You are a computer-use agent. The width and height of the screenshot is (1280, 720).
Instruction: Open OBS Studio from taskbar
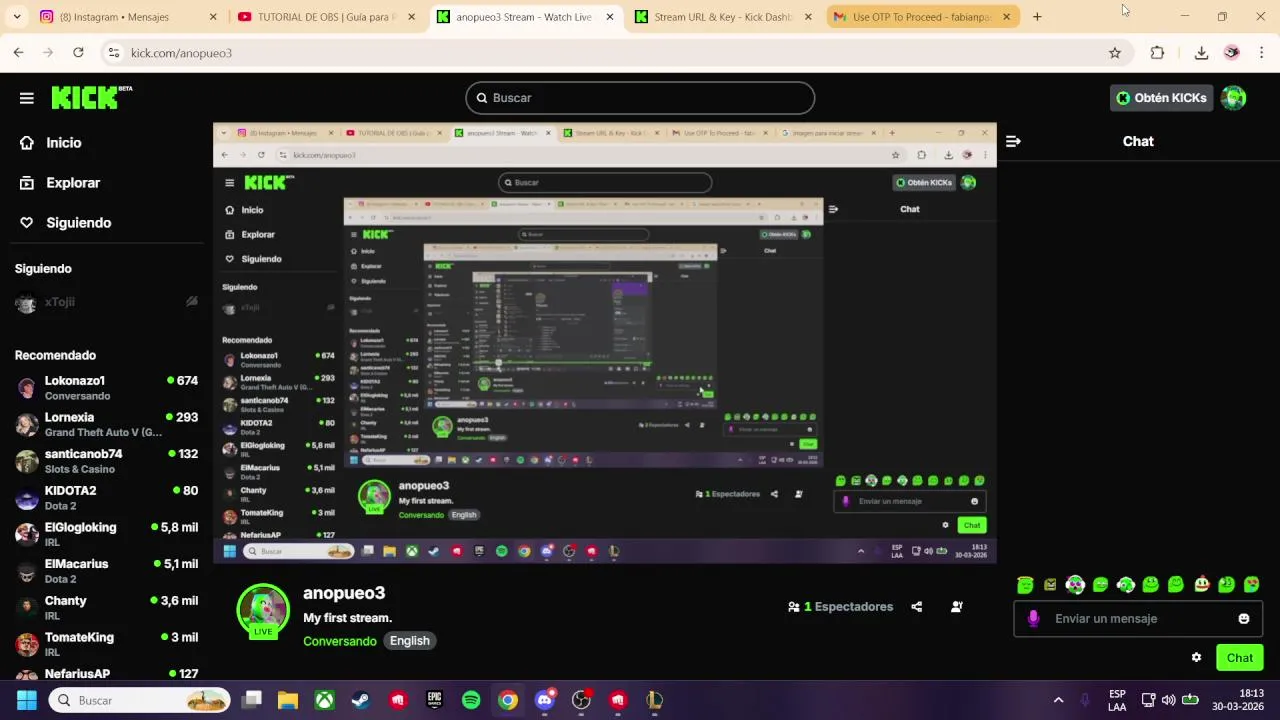[x=581, y=700]
